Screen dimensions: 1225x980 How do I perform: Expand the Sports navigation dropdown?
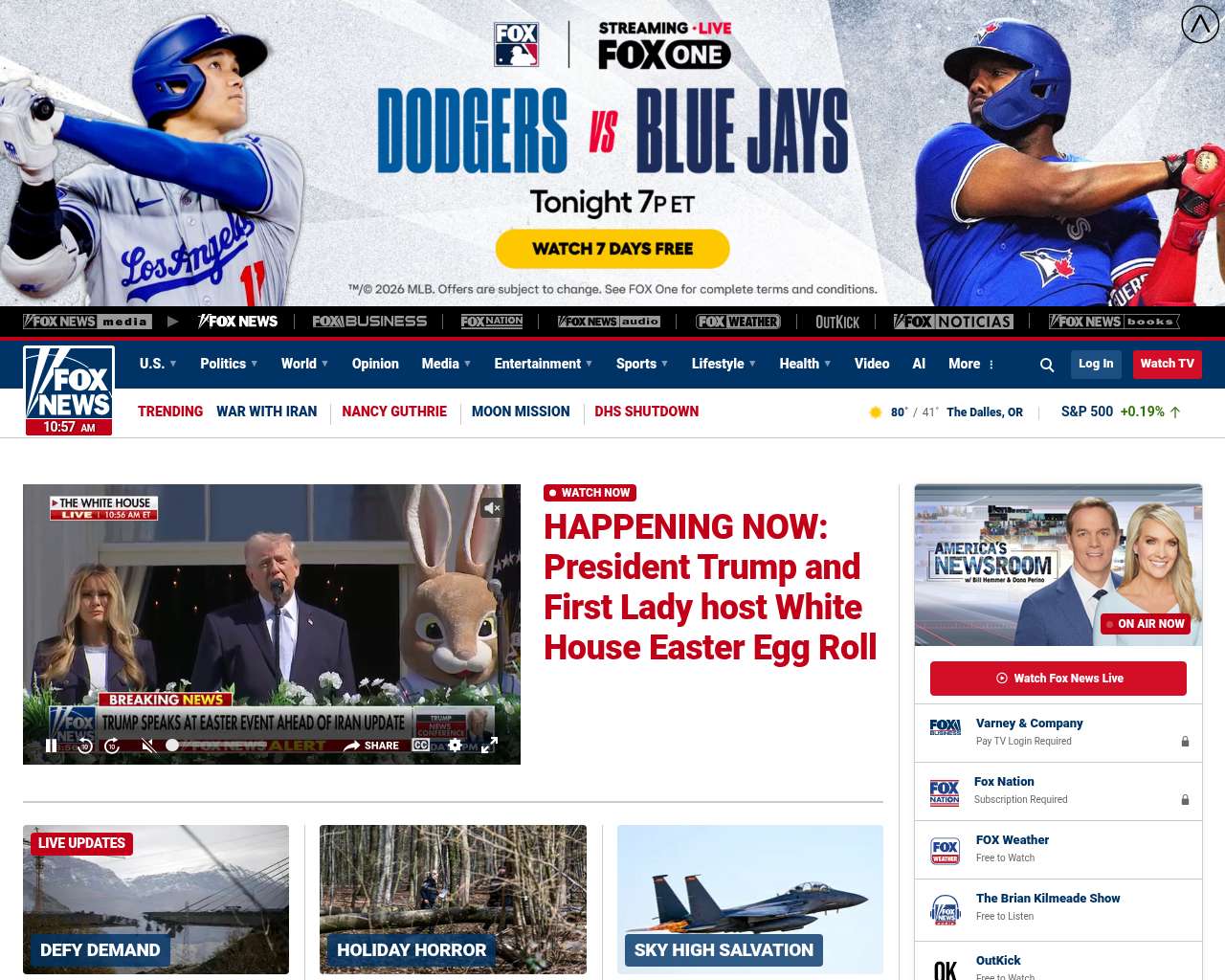point(641,364)
